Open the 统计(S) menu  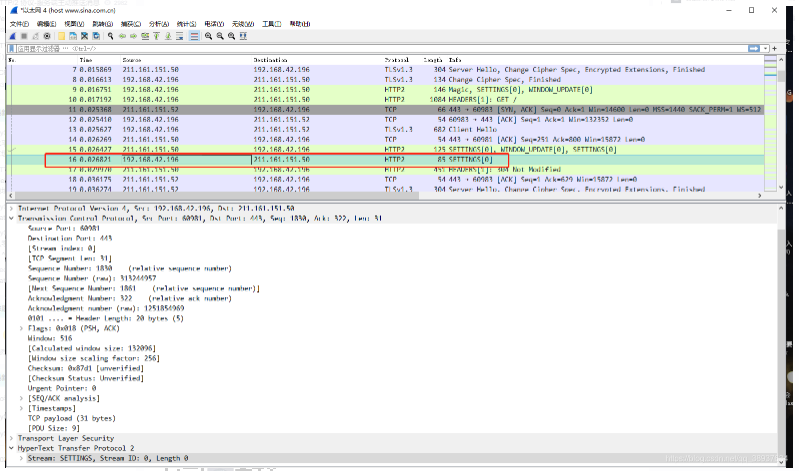click(x=186, y=24)
